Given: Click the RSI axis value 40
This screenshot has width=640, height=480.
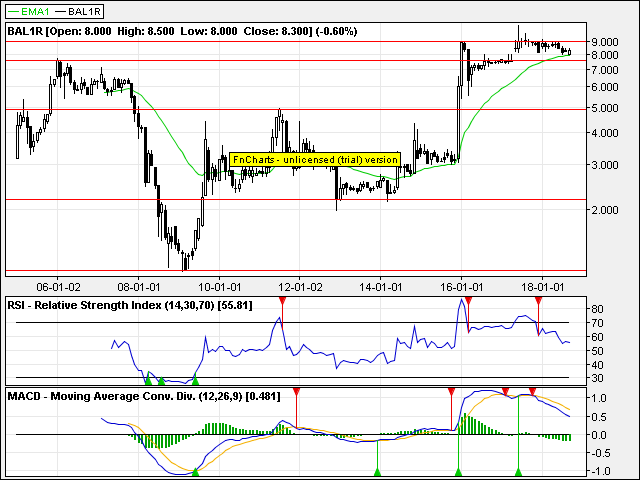Looking at the screenshot, I should [597, 365].
